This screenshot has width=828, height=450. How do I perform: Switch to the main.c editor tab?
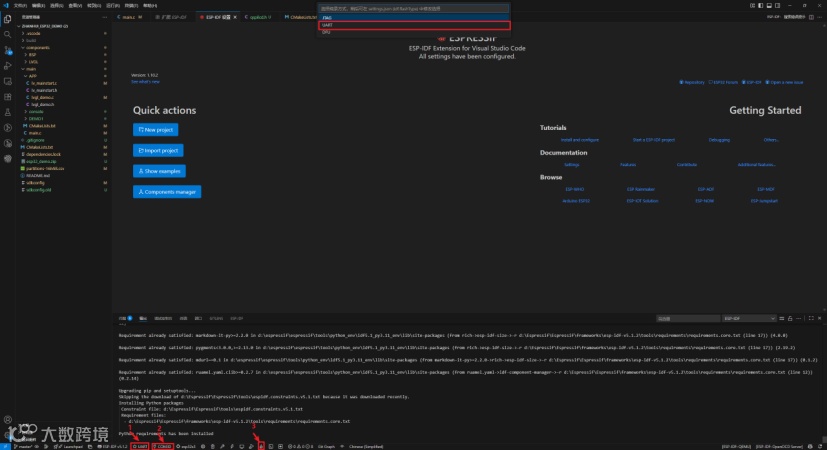point(129,17)
